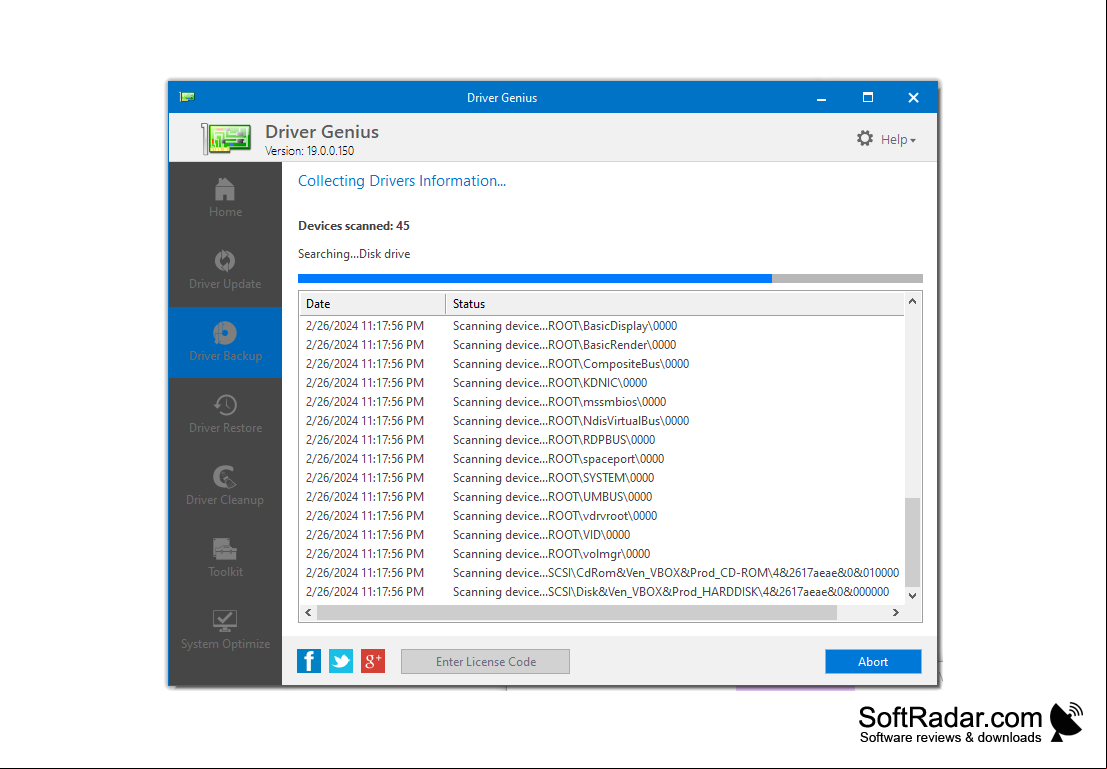1107x769 pixels.
Task: Click the Devices scanned: 45 text
Action: point(354,226)
